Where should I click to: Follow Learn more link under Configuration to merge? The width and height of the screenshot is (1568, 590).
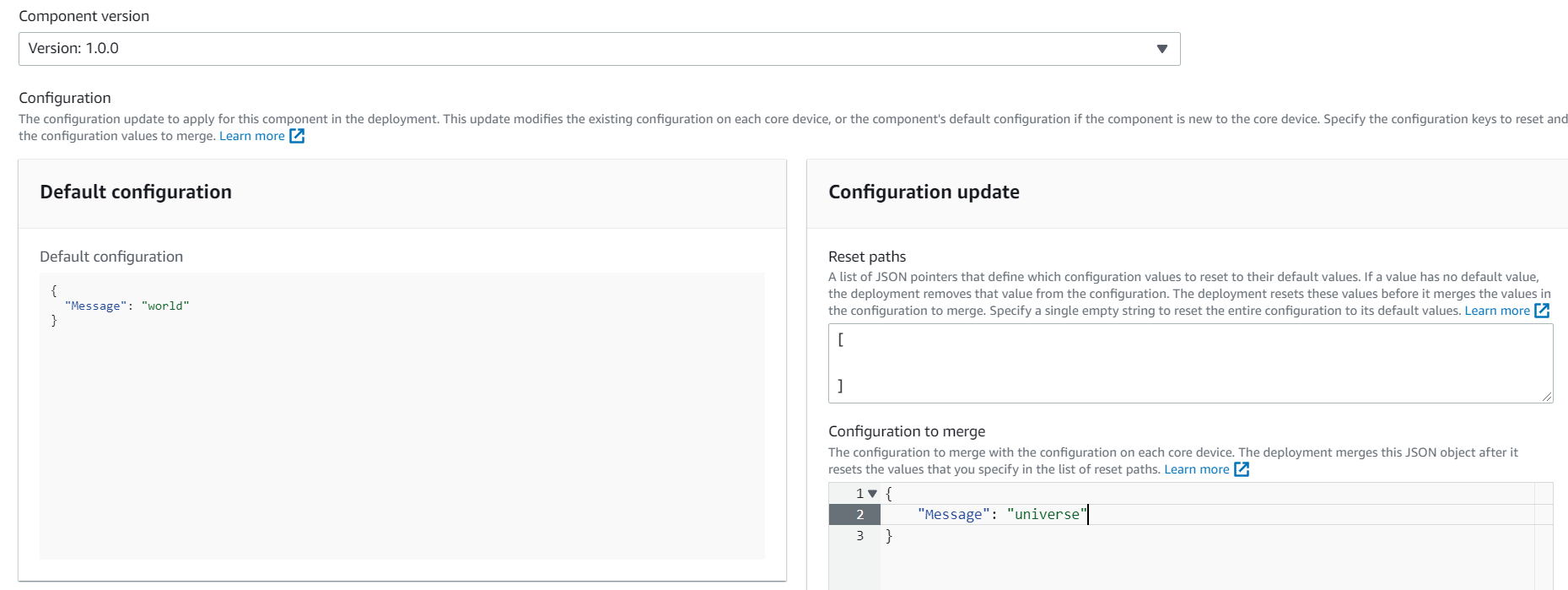coord(1197,469)
